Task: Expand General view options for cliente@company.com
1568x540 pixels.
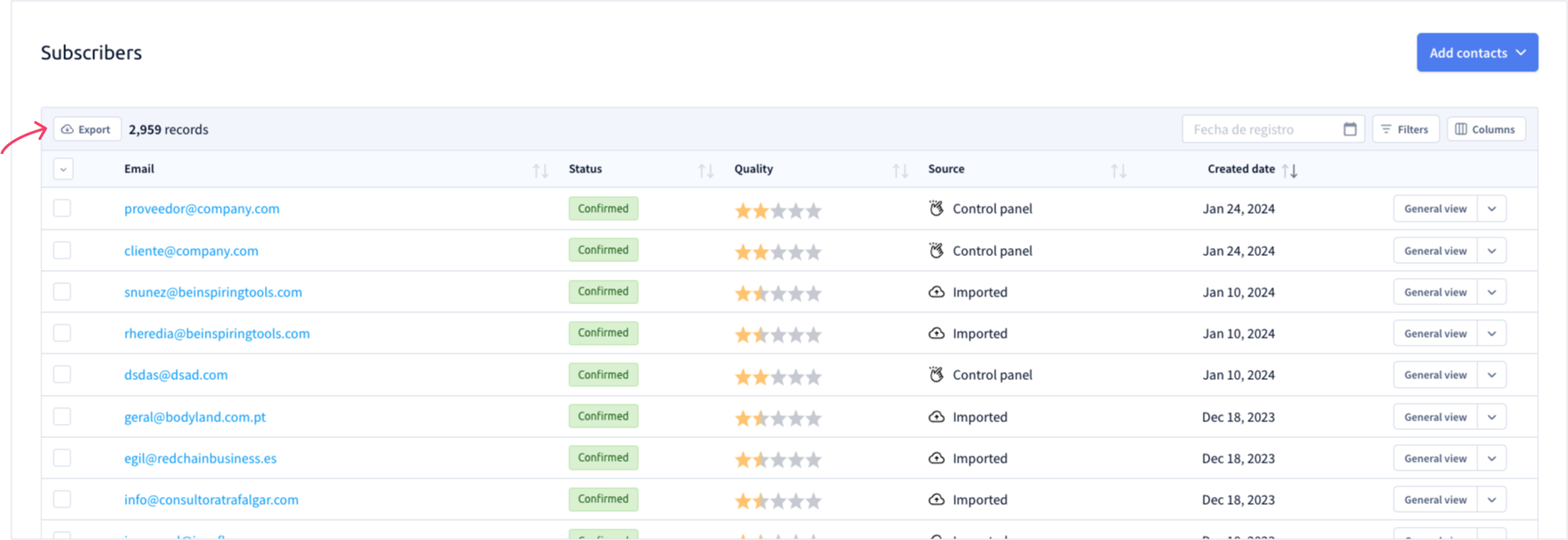Action: [1492, 251]
